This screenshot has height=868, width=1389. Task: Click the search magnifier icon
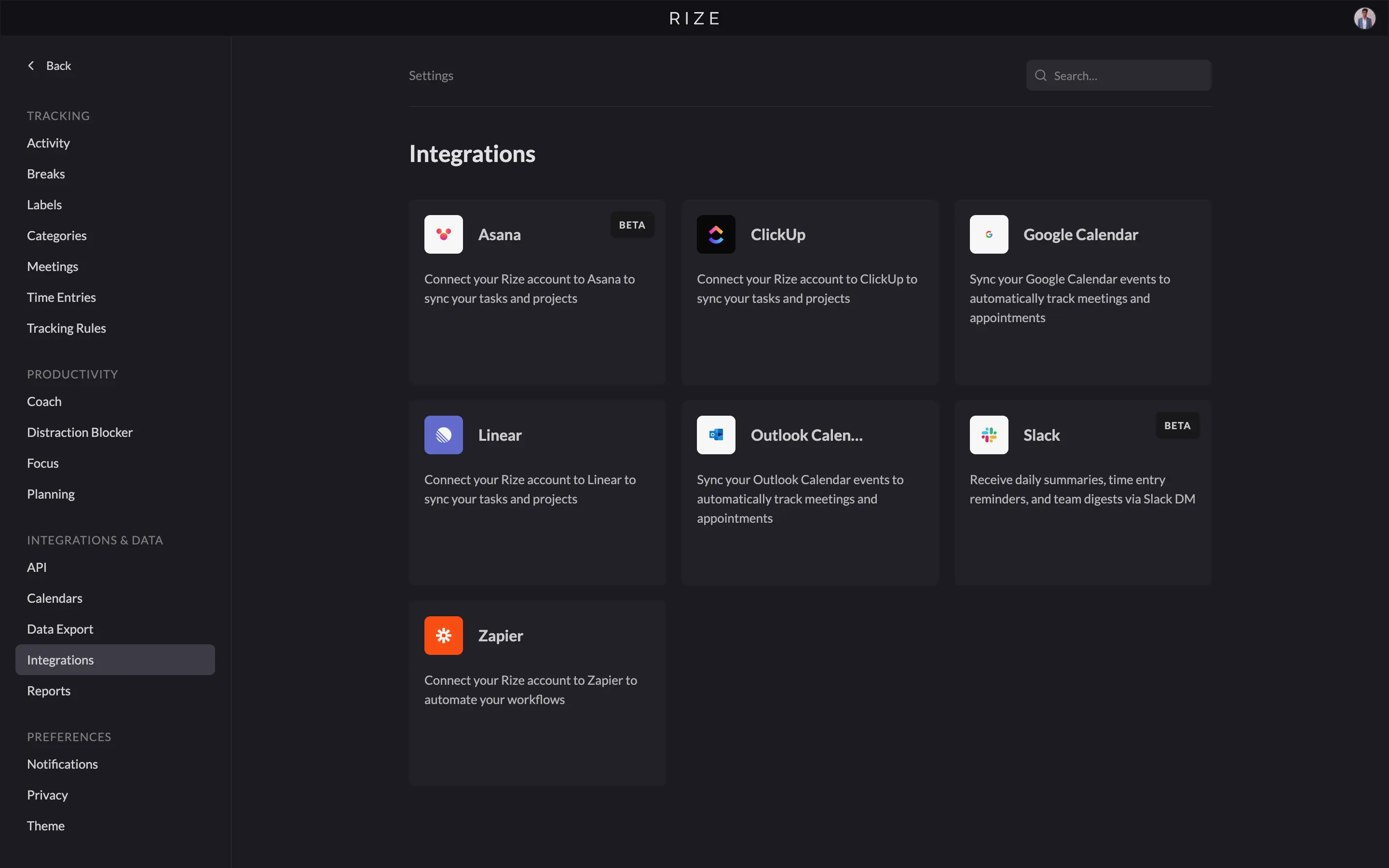pos(1040,75)
